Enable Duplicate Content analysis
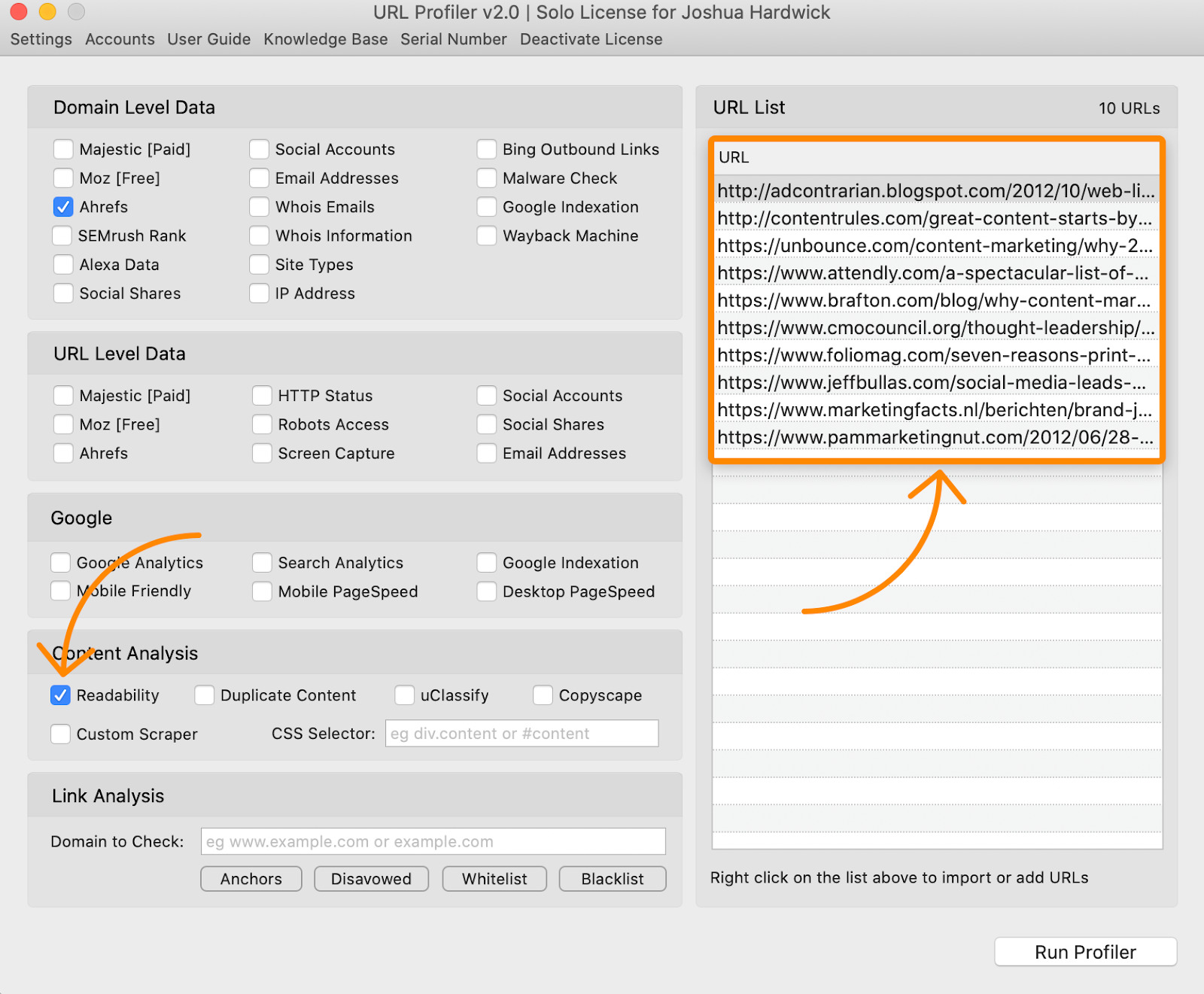The width and height of the screenshot is (1204, 994). [x=203, y=695]
